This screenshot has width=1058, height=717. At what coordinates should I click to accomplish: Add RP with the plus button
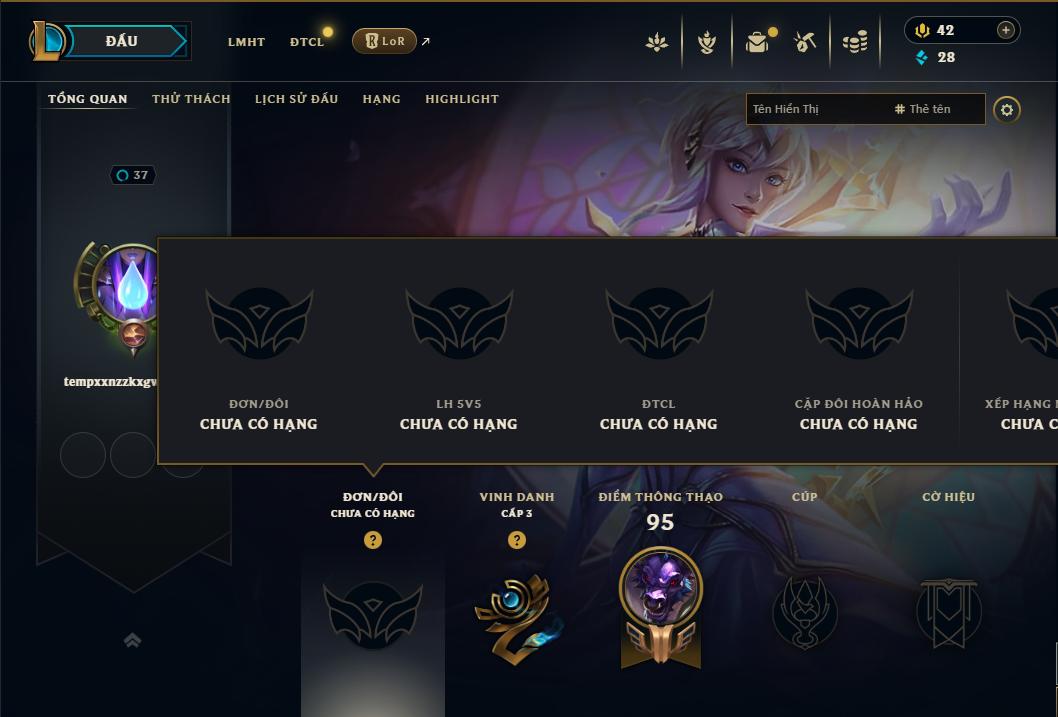coord(1005,30)
